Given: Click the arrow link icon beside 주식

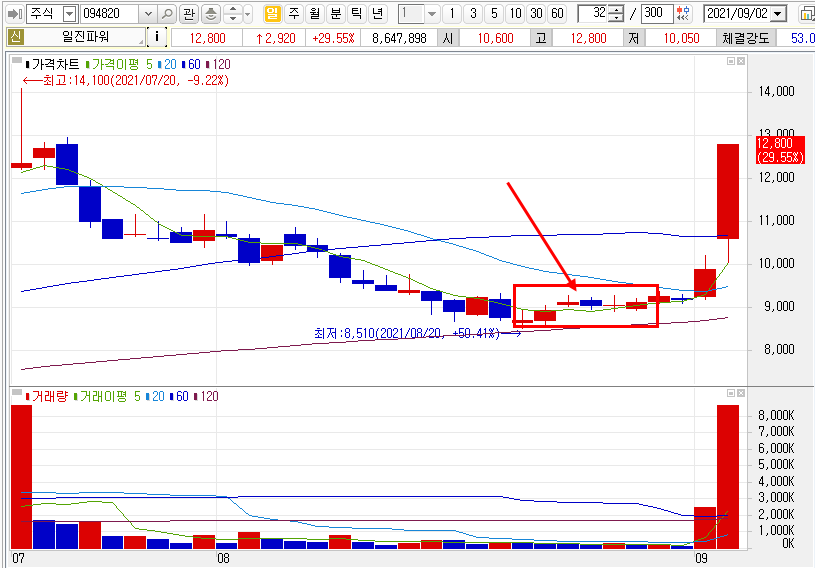Looking at the screenshot, I should (x=15, y=14).
